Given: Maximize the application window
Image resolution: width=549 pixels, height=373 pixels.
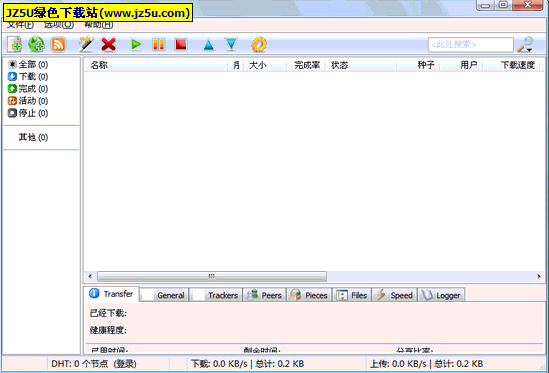Looking at the screenshot, I should tap(503, 5).
